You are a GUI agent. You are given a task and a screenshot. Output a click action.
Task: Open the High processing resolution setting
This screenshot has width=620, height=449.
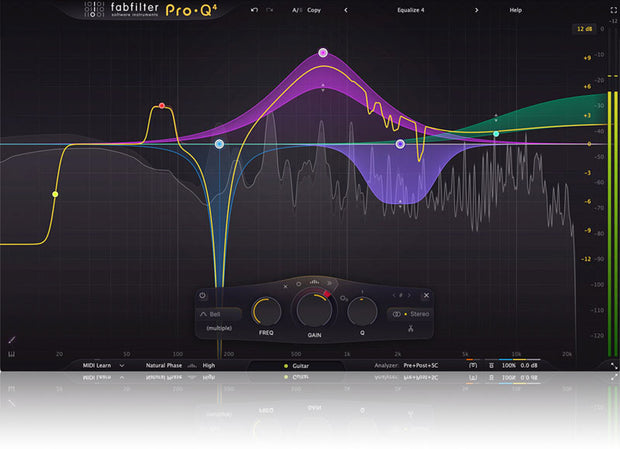point(209,365)
